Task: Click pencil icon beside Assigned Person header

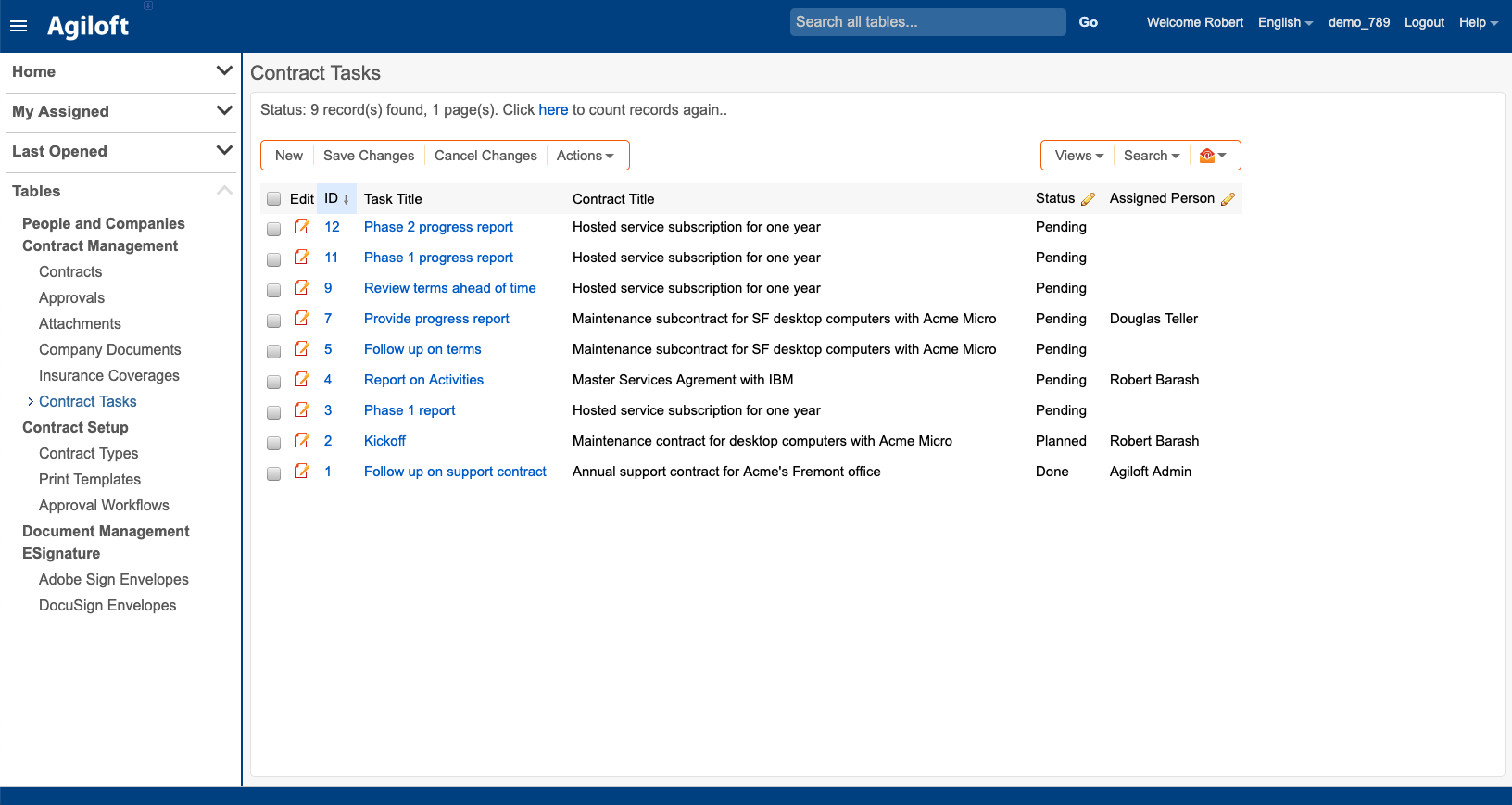Action: point(1228,199)
